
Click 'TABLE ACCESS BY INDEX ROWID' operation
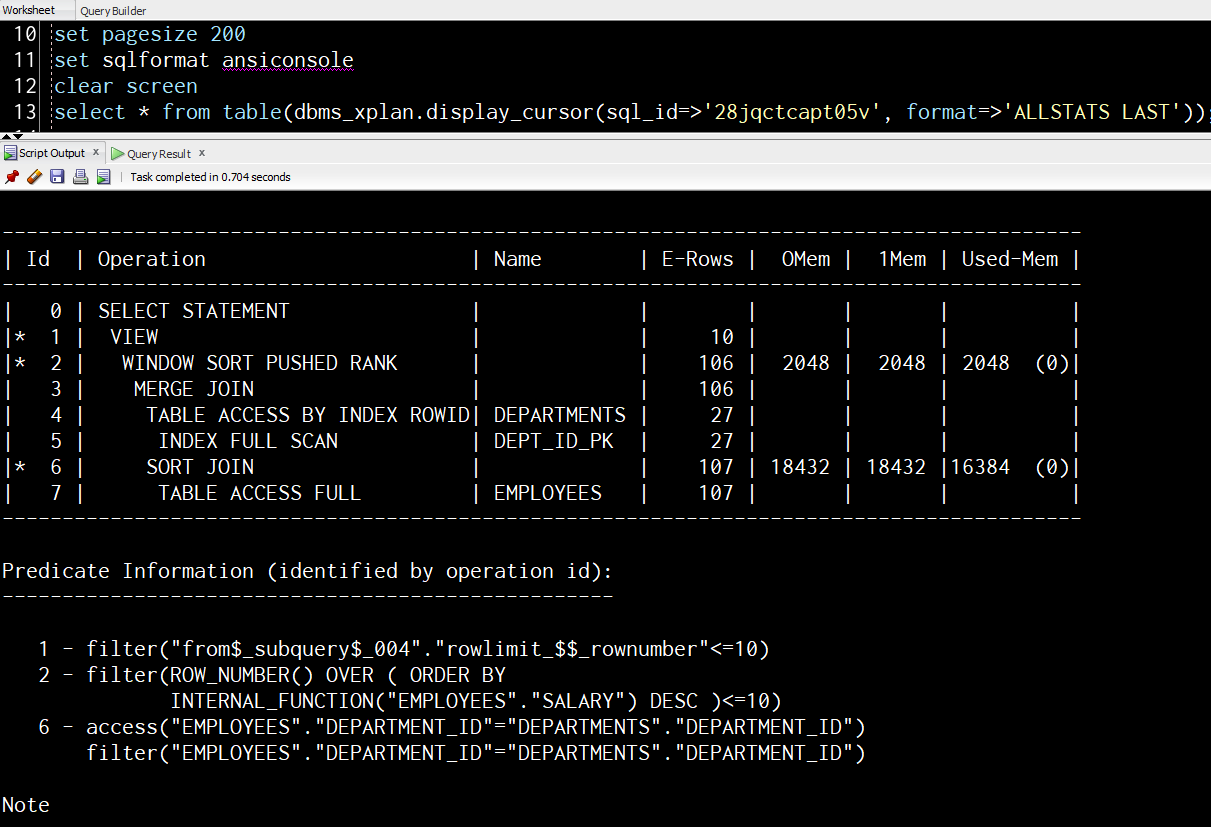pos(308,415)
